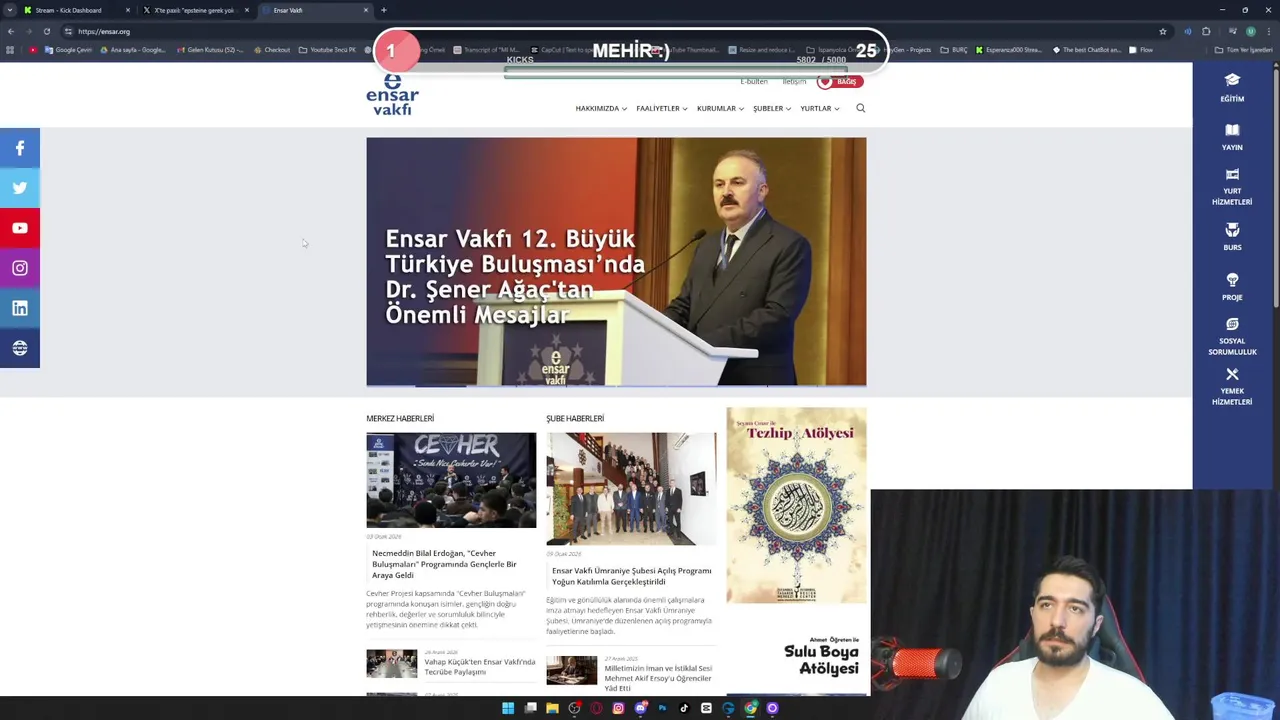The width and height of the screenshot is (1280, 720).
Task: Open Discord from the taskbar
Action: [x=640, y=708]
